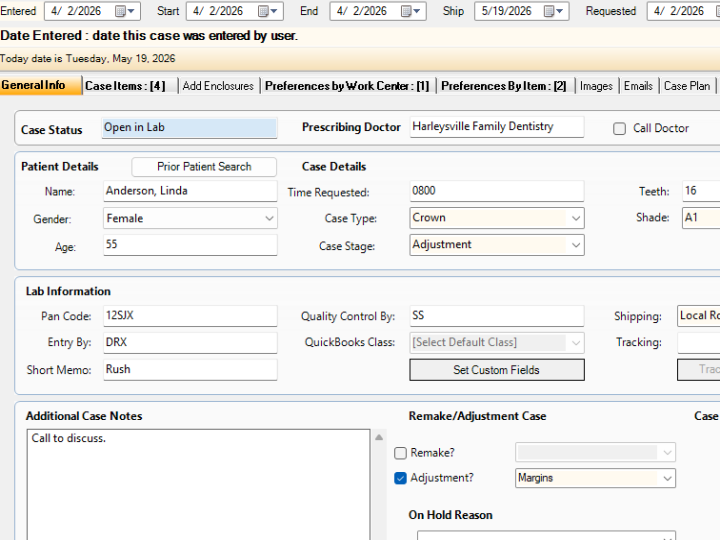Screen dimensions: 720x540
Task: Tick the Call Doctor checkbox
Action: click(x=619, y=129)
